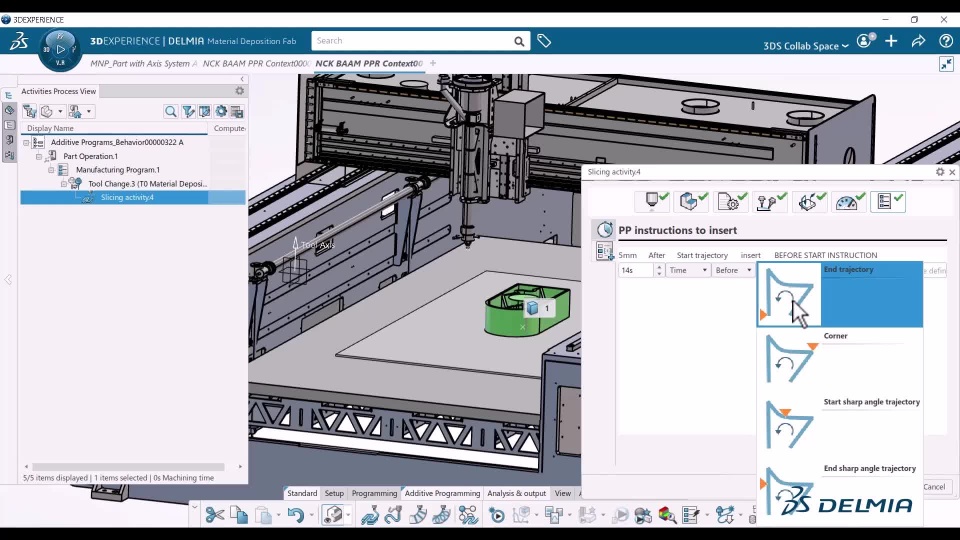The height and width of the screenshot is (540, 960).
Task: Switch to the View tab
Action: pos(562,493)
